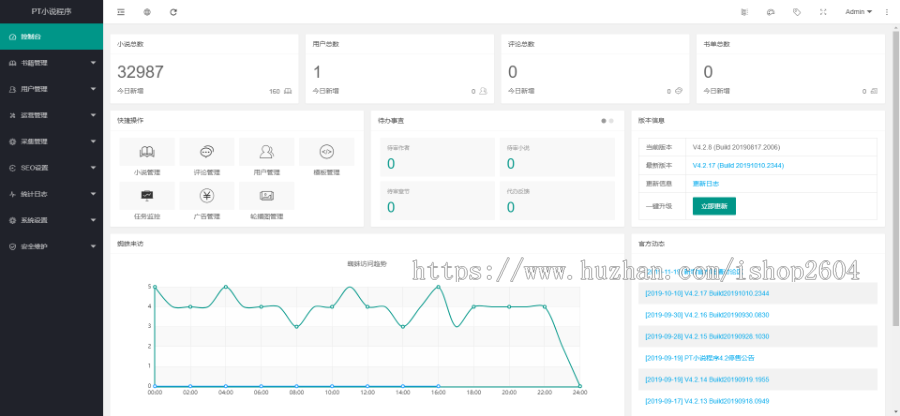The height and width of the screenshot is (416, 900).
Task: Open 轮播图管理 image icon shortcut
Action: (x=267, y=196)
